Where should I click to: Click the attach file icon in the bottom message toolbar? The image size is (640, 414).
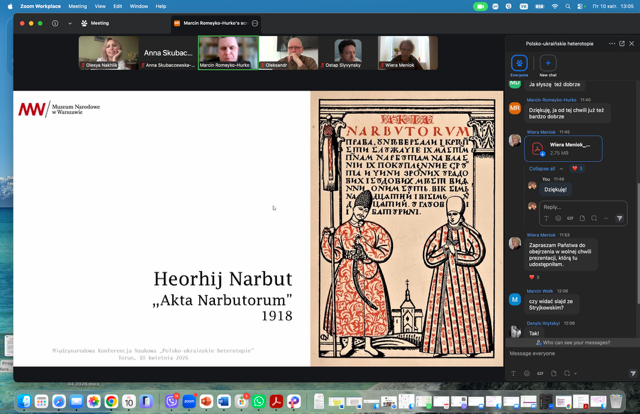tap(553, 374)
